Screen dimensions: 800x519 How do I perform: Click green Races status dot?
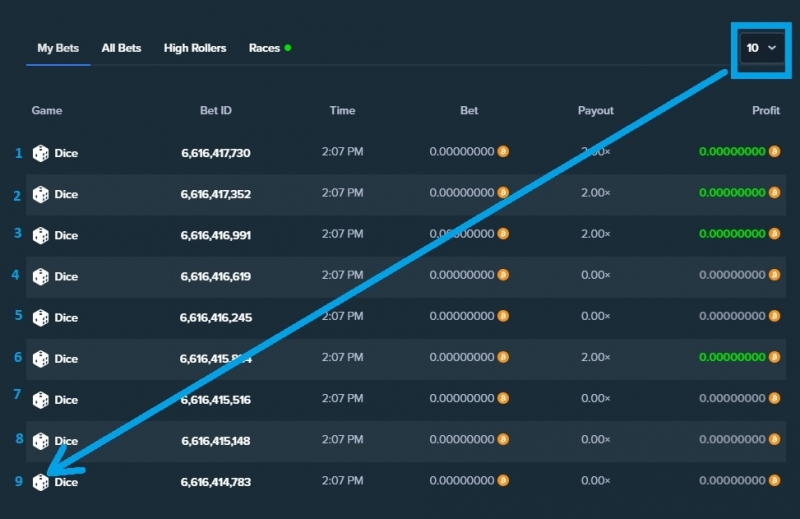coord(288,48)
